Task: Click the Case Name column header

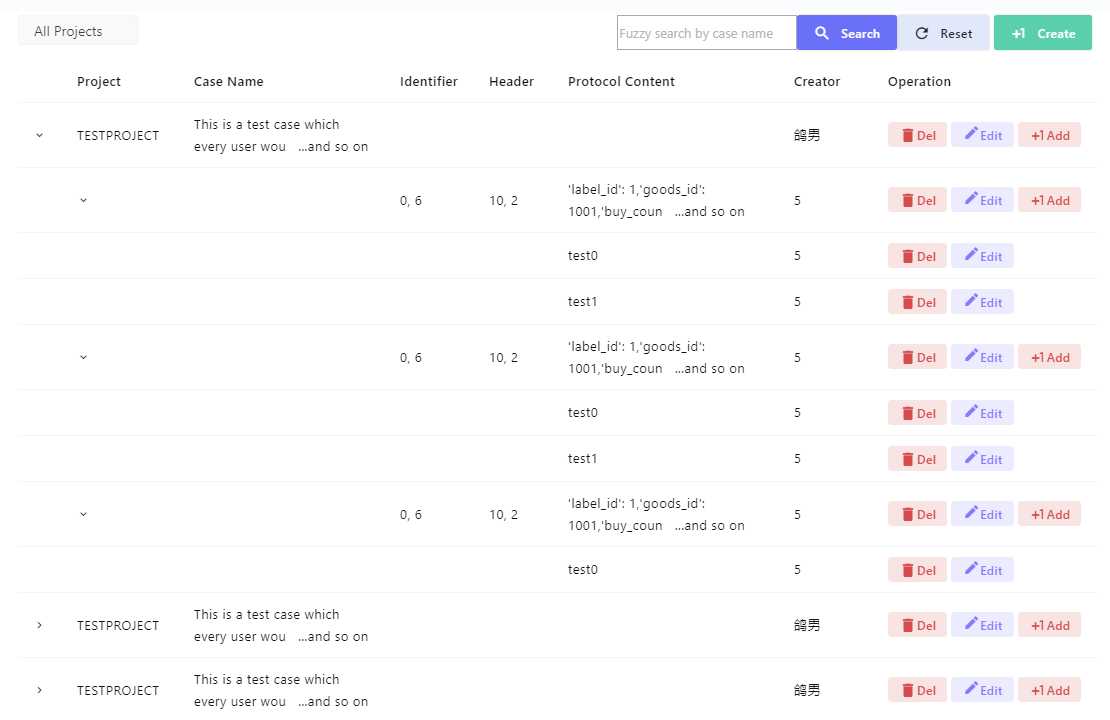Action: [x=229, y=81]
